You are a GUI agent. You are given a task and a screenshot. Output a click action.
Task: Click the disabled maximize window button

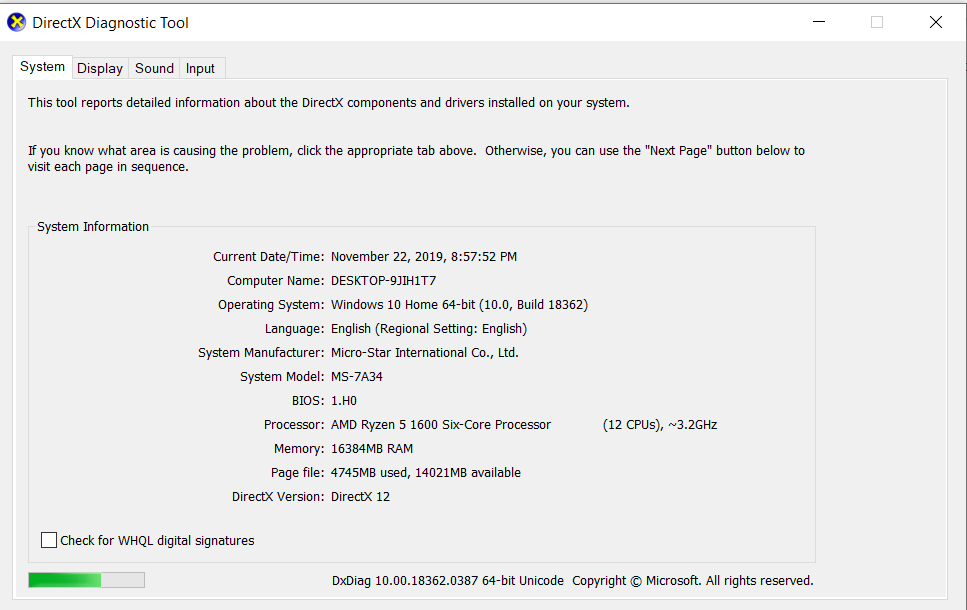tap(876, 22)
